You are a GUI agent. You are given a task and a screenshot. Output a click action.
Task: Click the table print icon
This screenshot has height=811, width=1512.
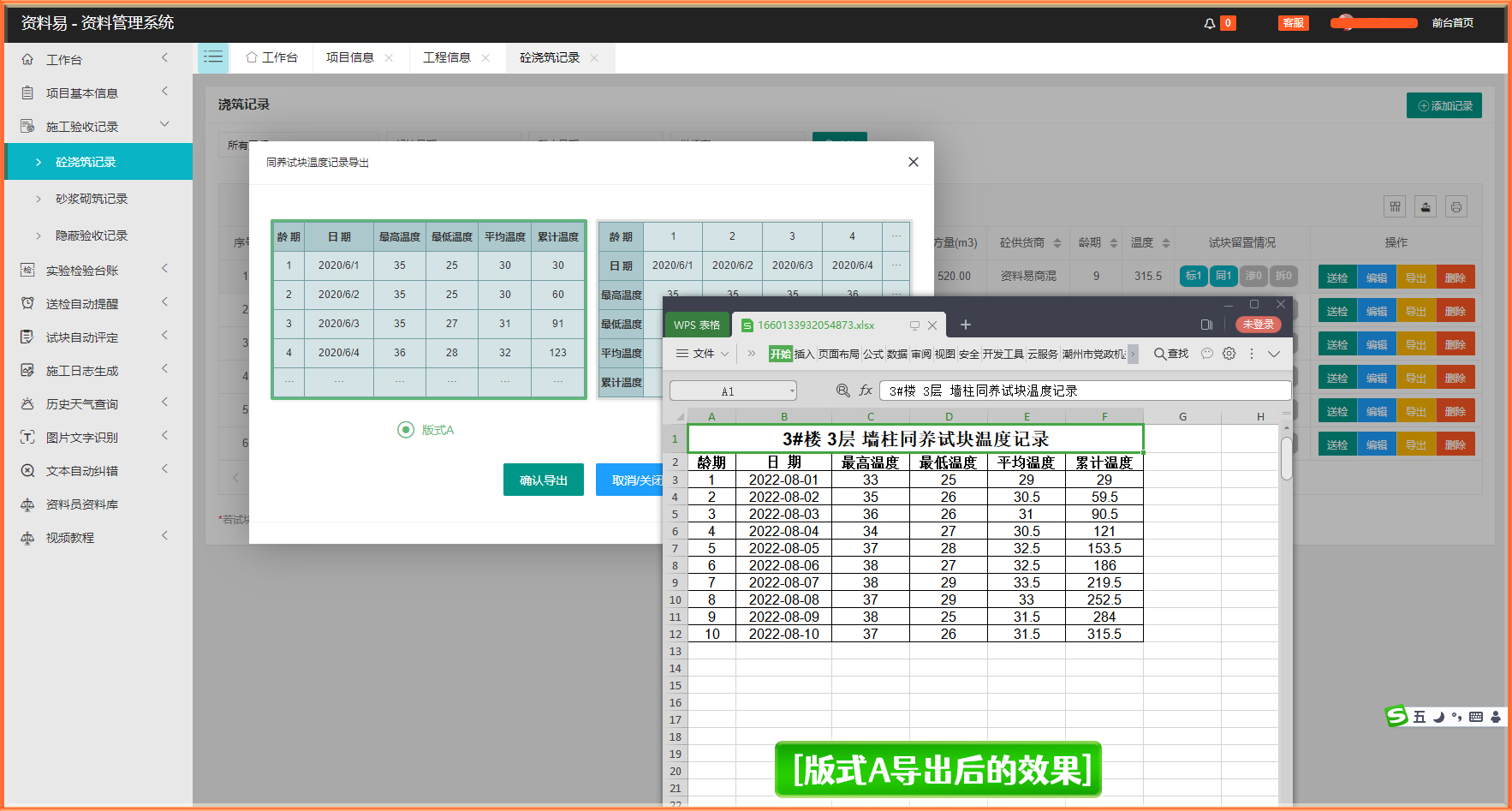(x=1456, y=206)
